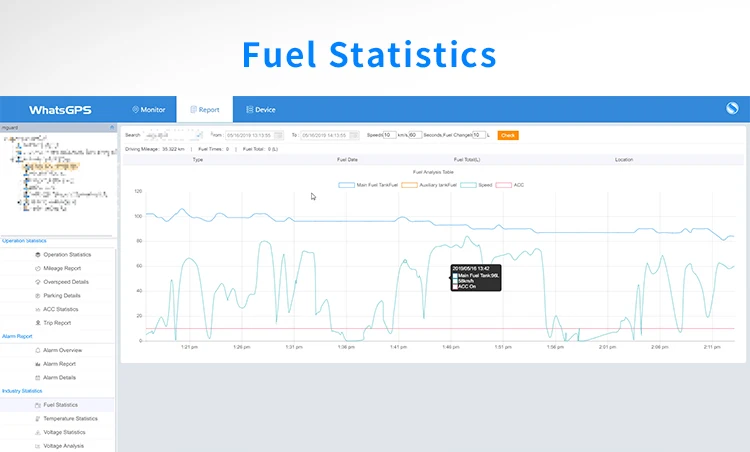The image size is (750, 452).
Task: Open Alarm Details
Action: (x=59, y=377)
